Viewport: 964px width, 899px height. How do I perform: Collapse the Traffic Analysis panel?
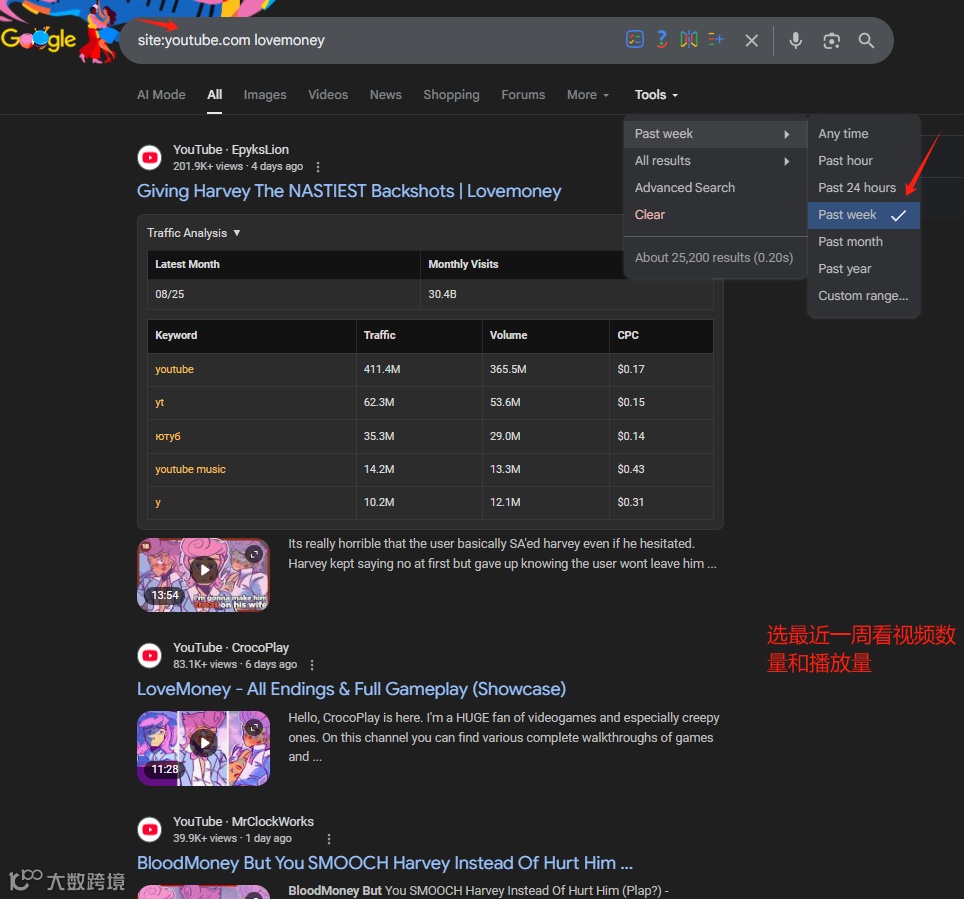tap(194, 233)
